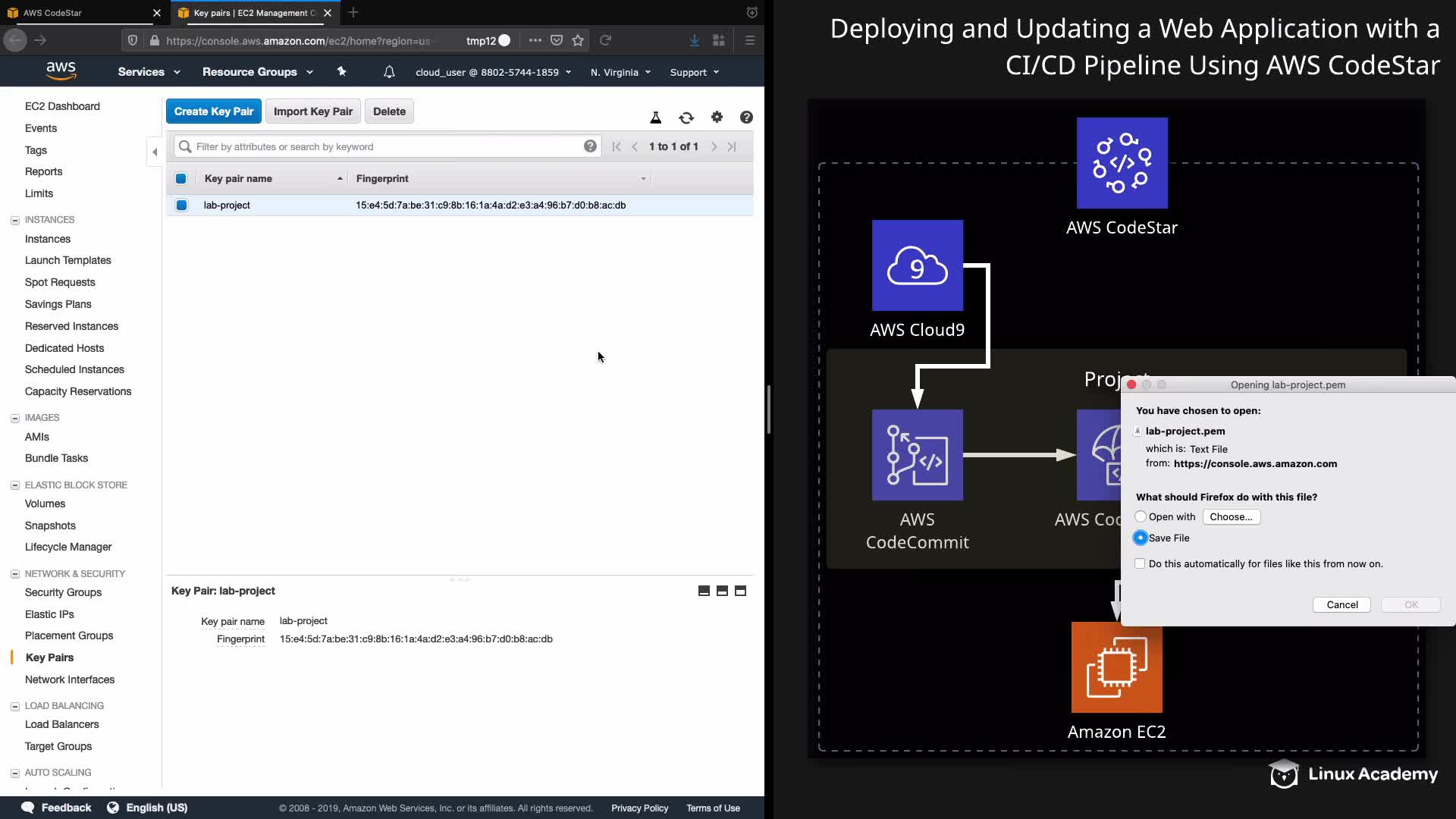Viewport: 1456px width, 819px height.
Task: Click the Create Key Pair button
Action: coord(214,111)
